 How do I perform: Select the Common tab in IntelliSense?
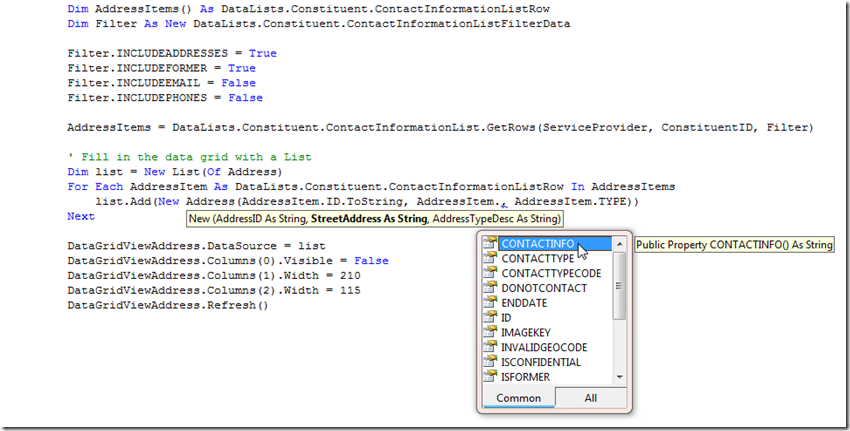(518, 398)
